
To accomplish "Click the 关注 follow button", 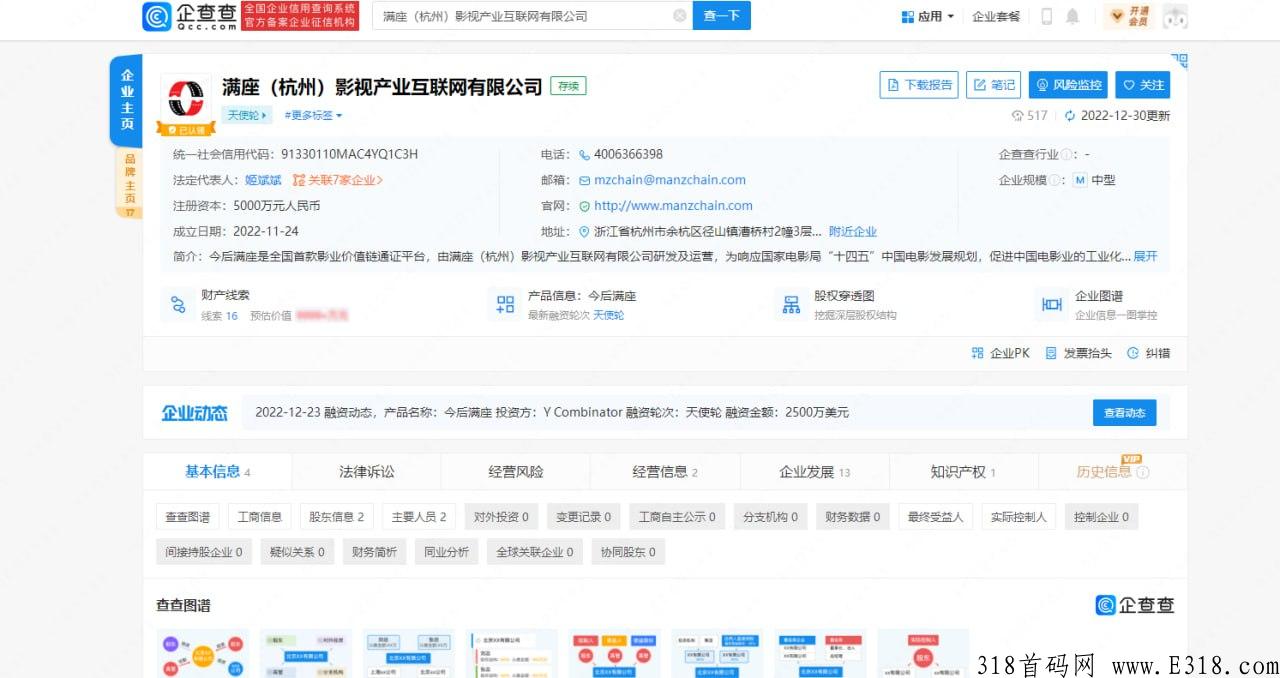I will [x=1142, y=85].
